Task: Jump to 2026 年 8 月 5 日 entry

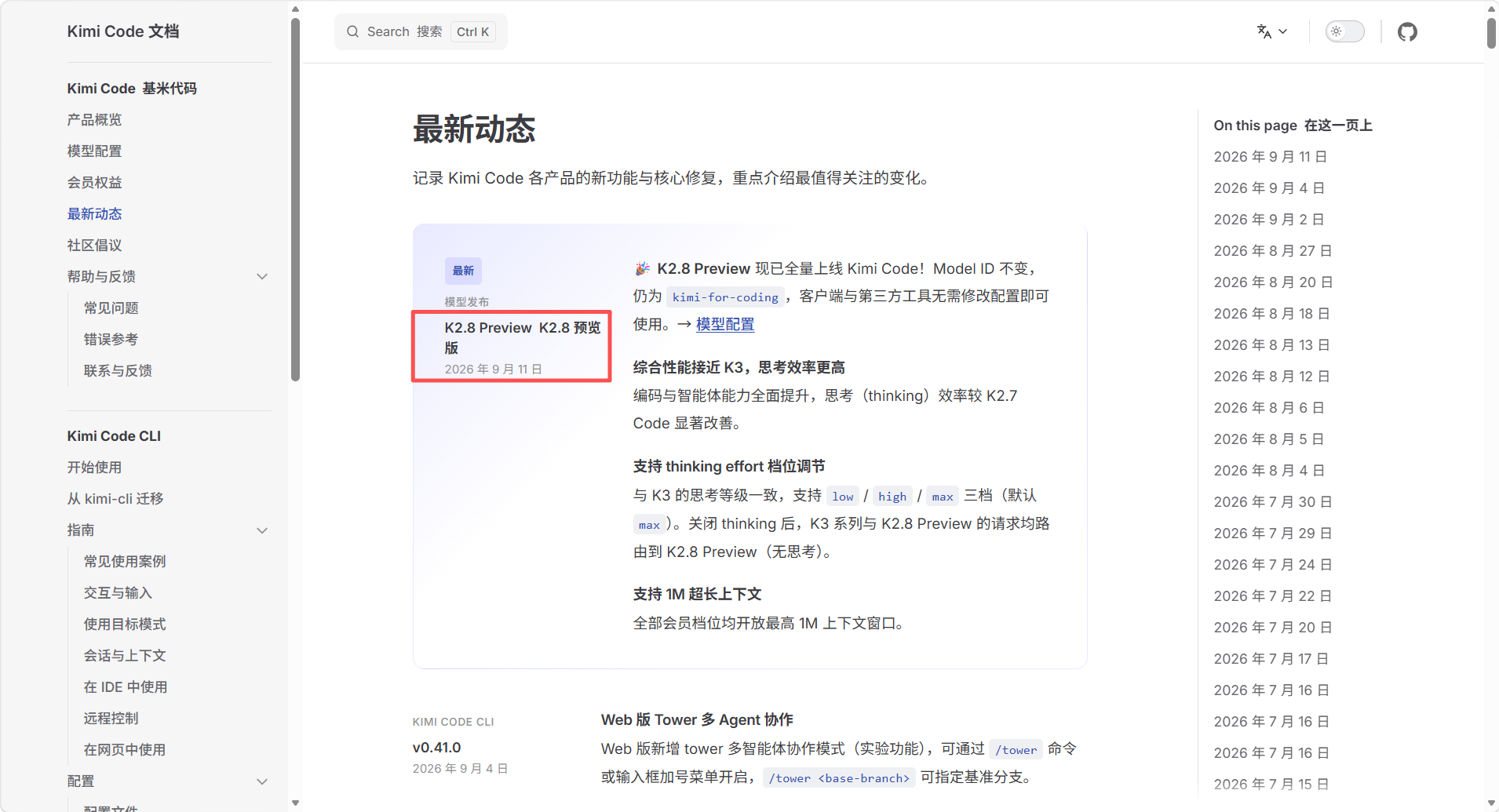Action: pyautogui.click(x=1269, y=439)
